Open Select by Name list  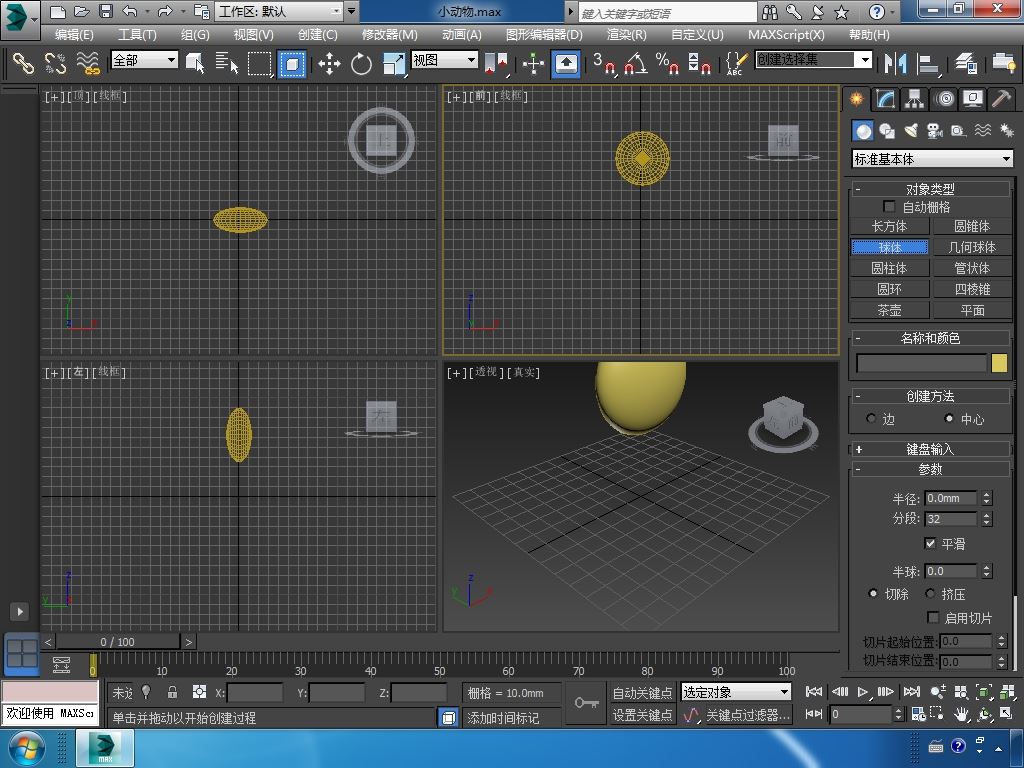tap(227, 63)
